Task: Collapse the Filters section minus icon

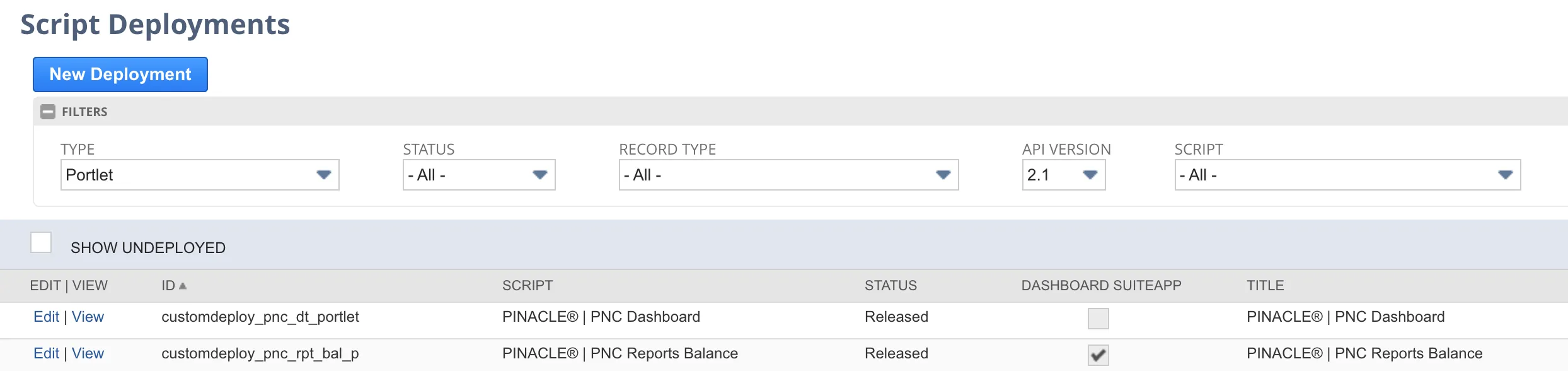Action: [47, 112]
